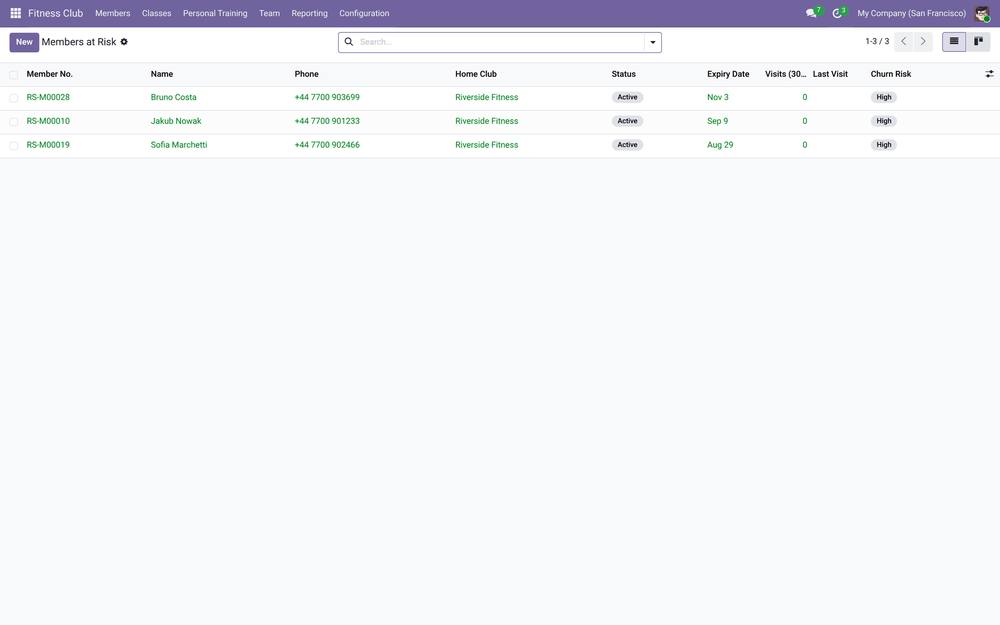Click expiry date Sep 9
This screenshot has width=1000, height=625.
(x=717, y=121)
